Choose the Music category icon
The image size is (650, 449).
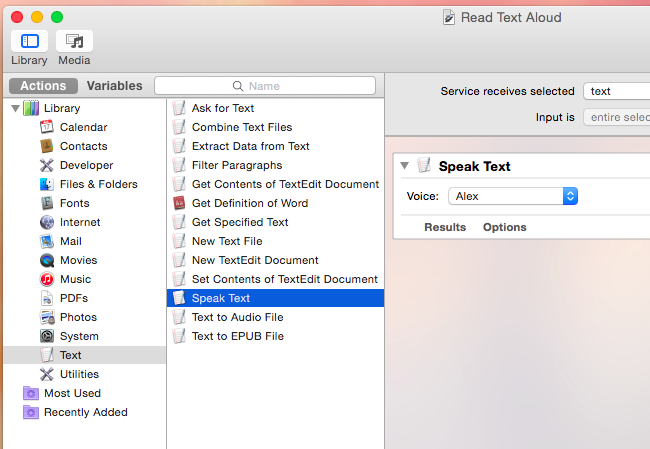(x=47, y=279)
